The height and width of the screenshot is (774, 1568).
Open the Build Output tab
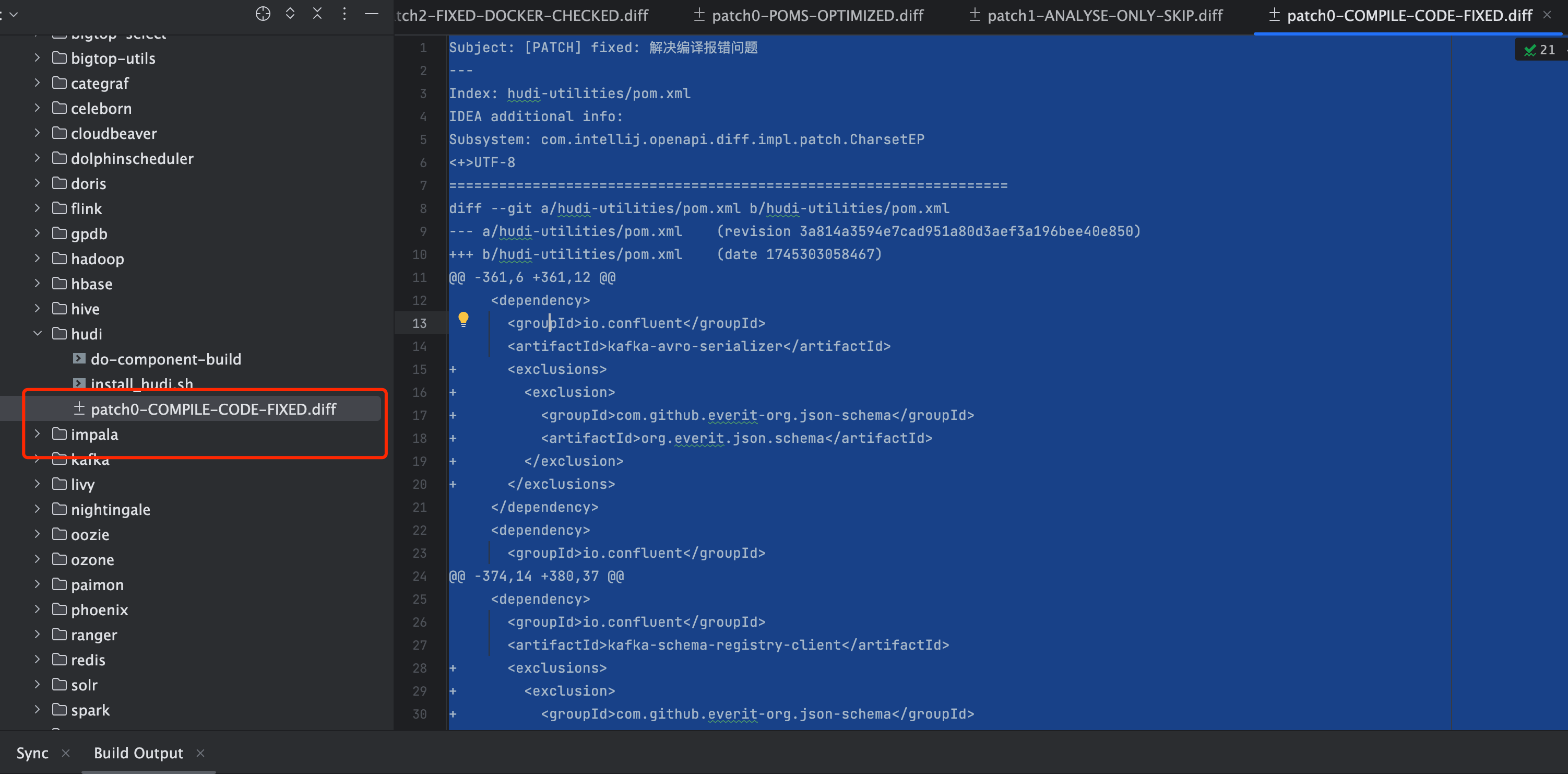pyautogui.click(x=138, y=753)
